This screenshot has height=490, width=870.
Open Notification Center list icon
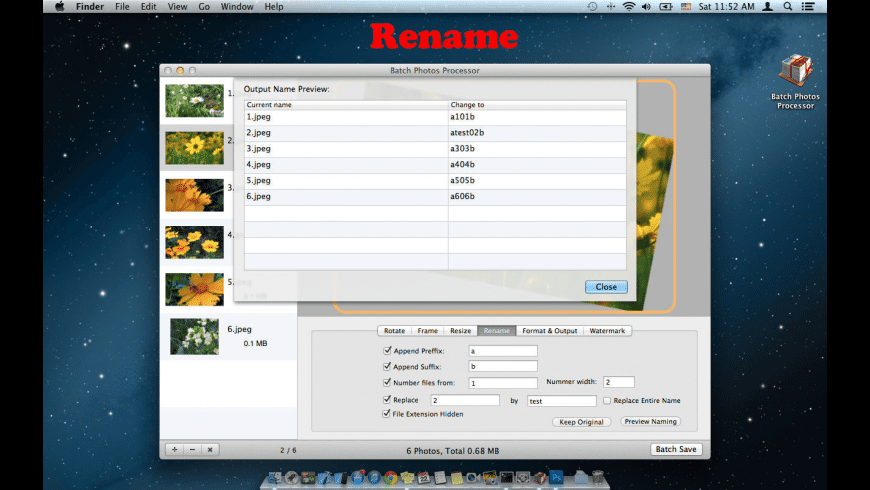click(x=808, y=7)
